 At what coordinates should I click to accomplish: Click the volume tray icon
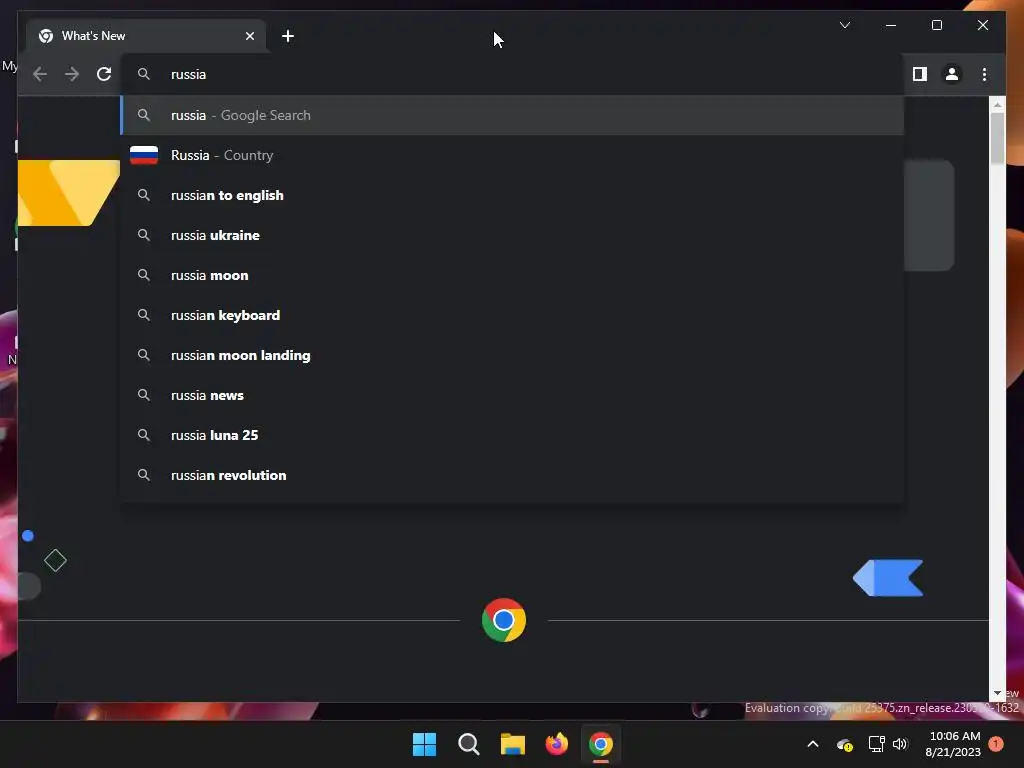click(900, 744)
